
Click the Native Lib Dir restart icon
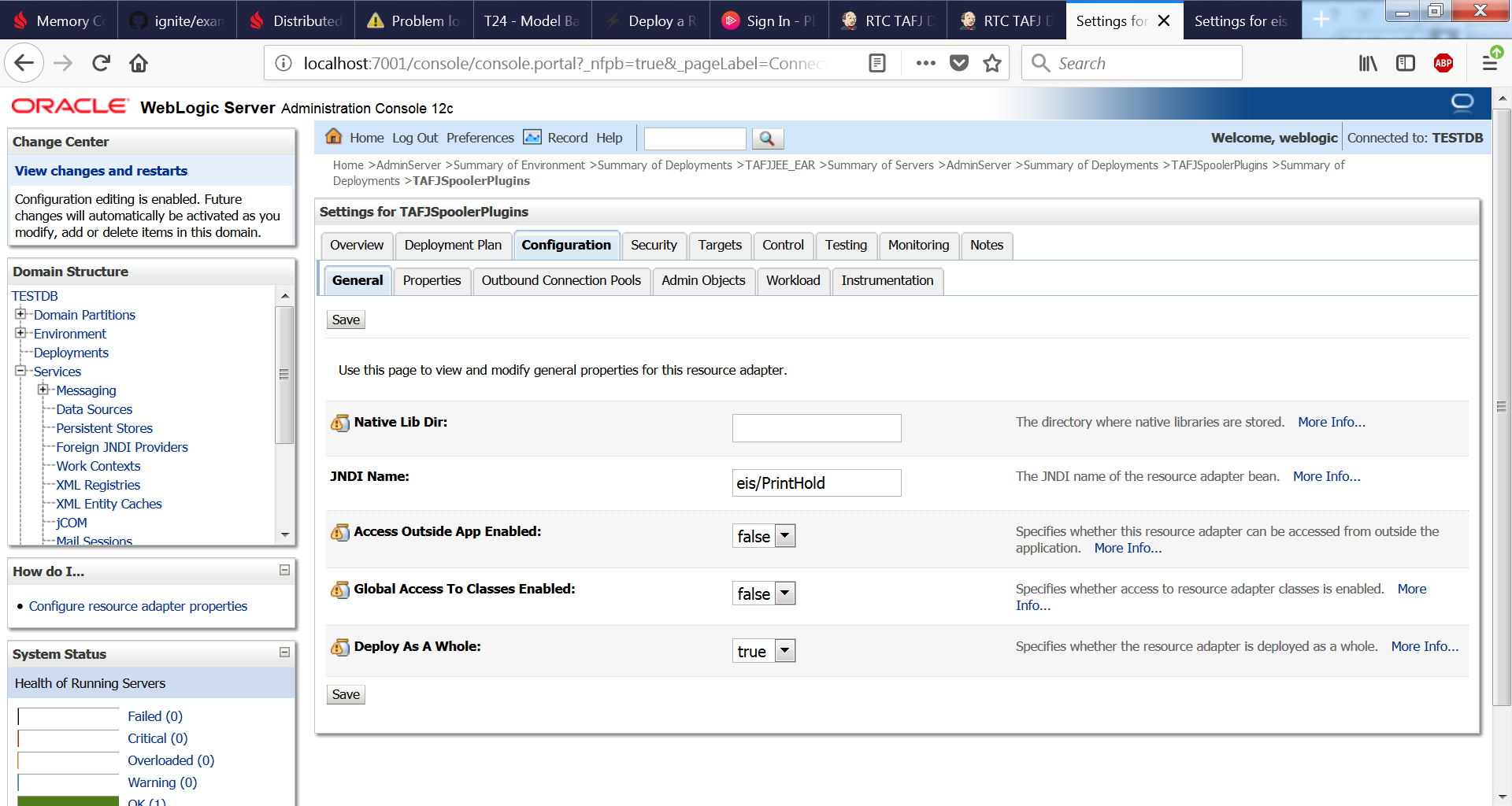(x=339, y=423)
